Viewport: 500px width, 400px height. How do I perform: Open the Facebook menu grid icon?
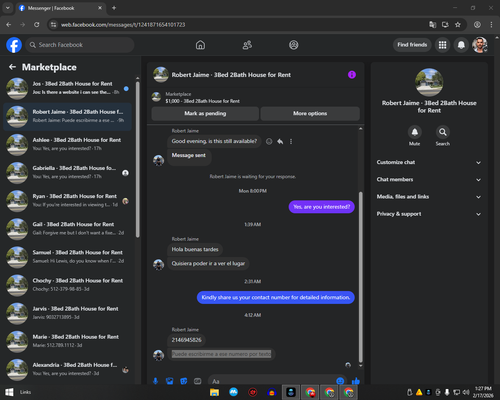[x=442, y=45]
